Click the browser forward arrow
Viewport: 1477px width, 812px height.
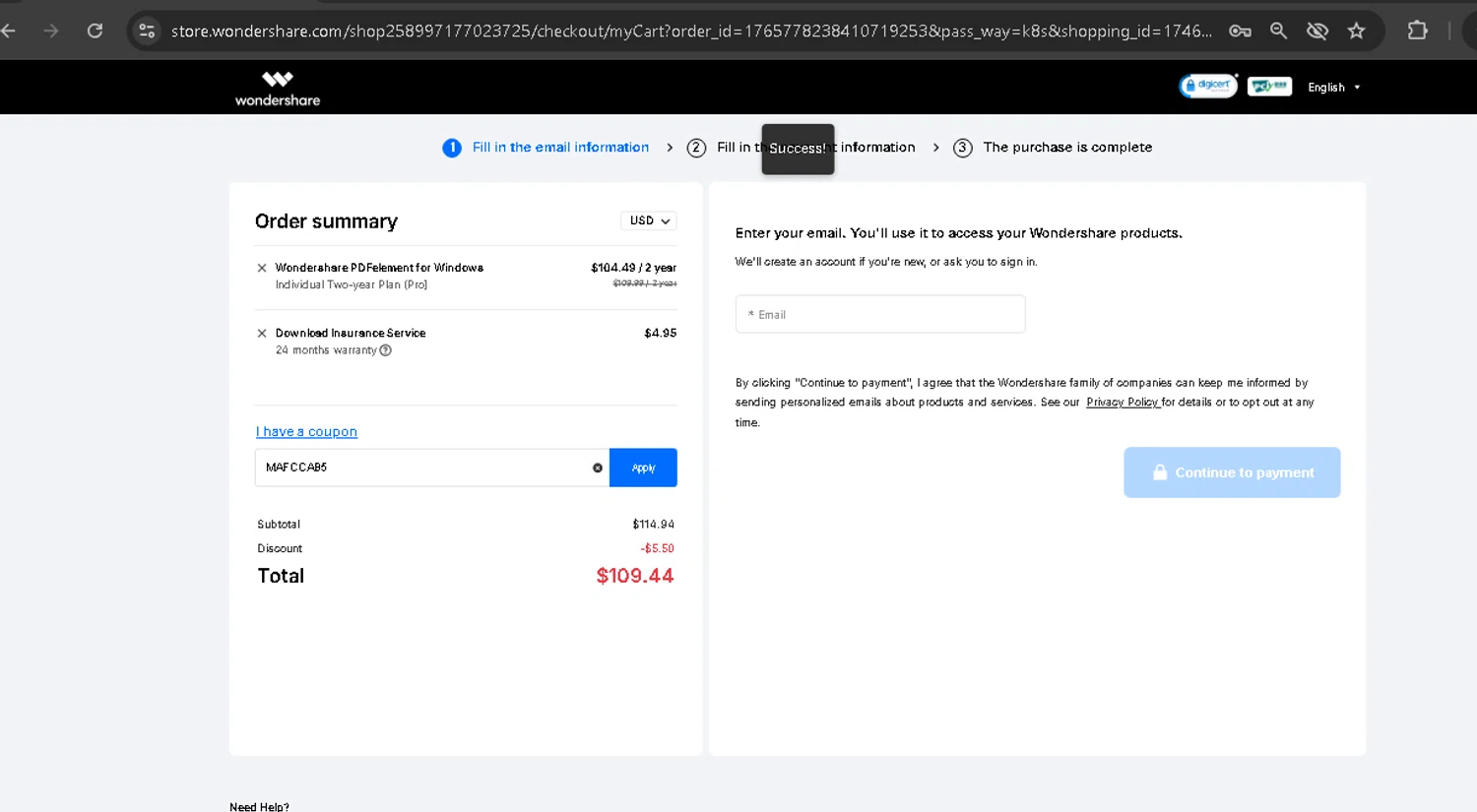pos(51,31)
